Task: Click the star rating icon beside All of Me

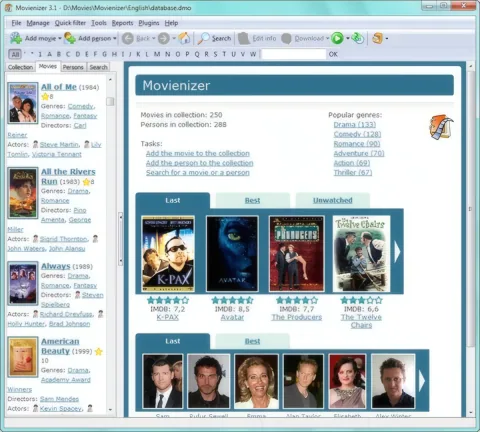Action: [x=45, y=97]
